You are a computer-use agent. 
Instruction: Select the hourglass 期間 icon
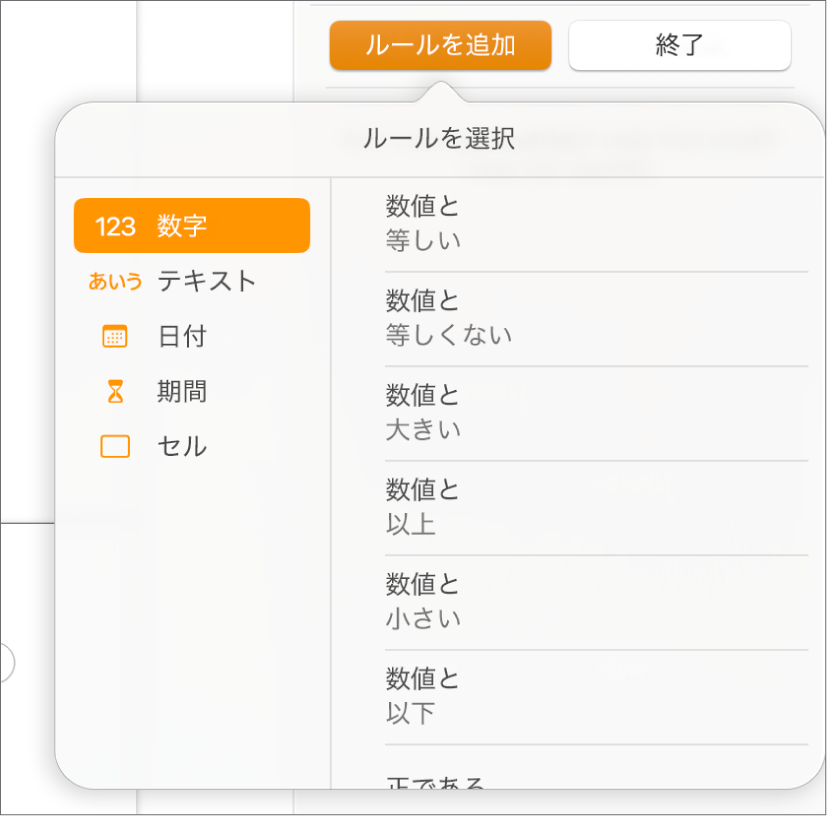(x=114, y=391)
